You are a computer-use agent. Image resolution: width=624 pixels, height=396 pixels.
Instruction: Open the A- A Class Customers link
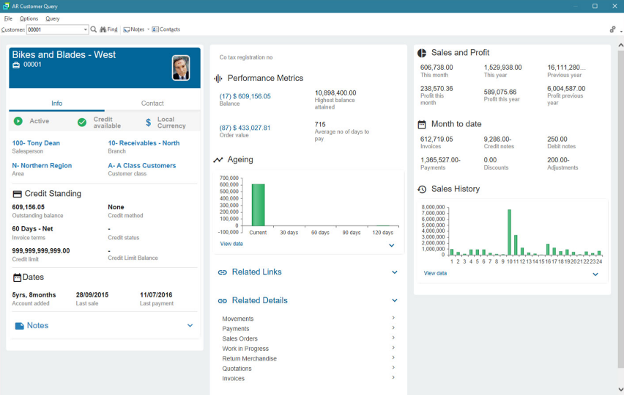142,166
